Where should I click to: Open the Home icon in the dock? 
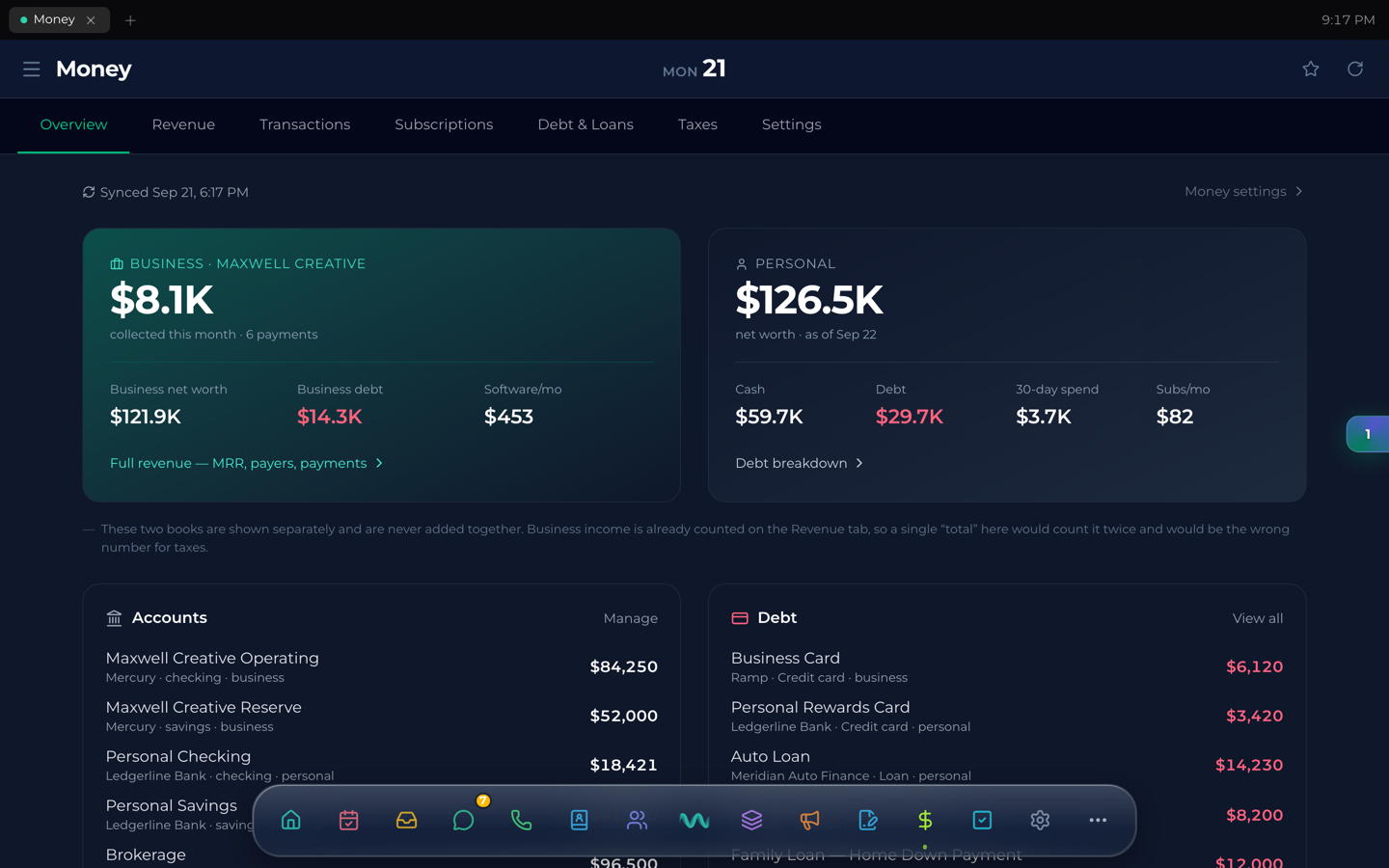(291, 820)
